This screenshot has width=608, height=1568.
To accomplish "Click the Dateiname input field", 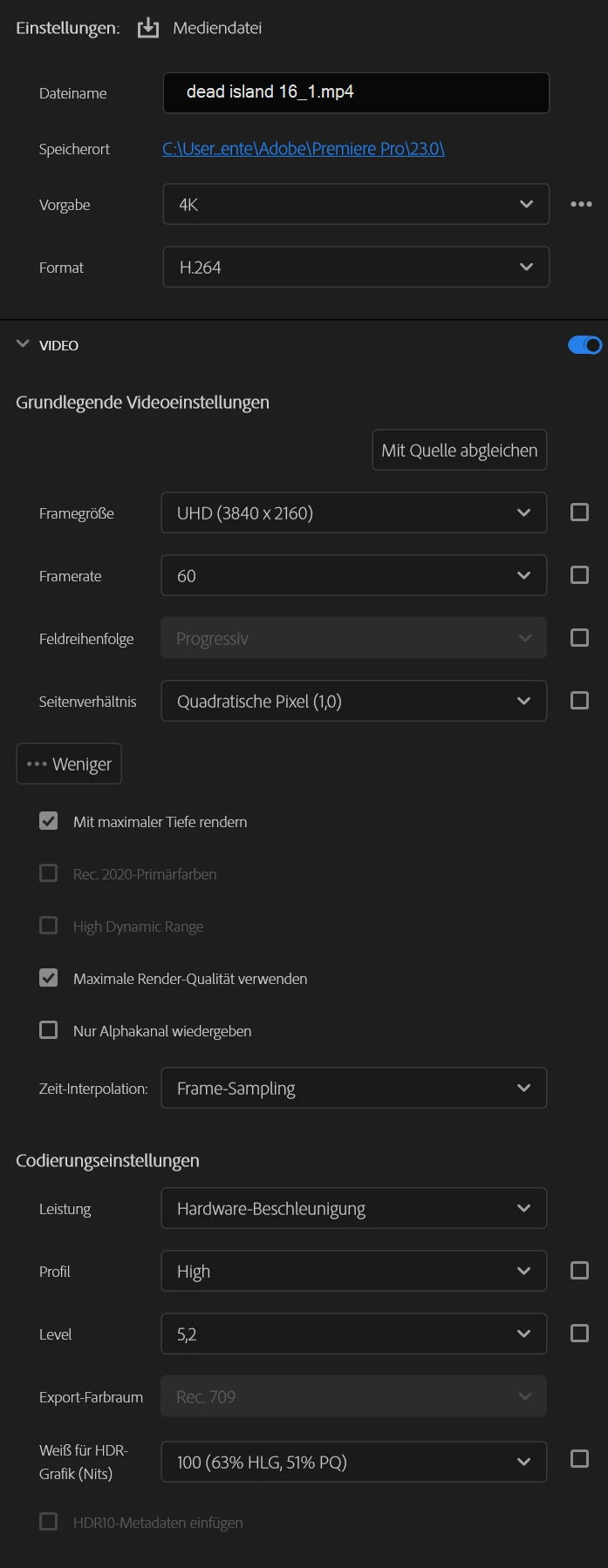I will [x=356, y=92].
